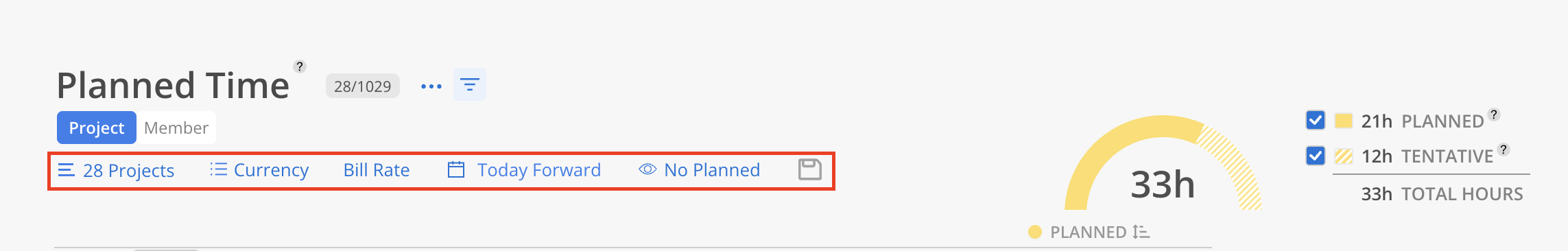Click the 33h total hours gauge
Screen dimensions: 1568x251
click(1163, 165)
